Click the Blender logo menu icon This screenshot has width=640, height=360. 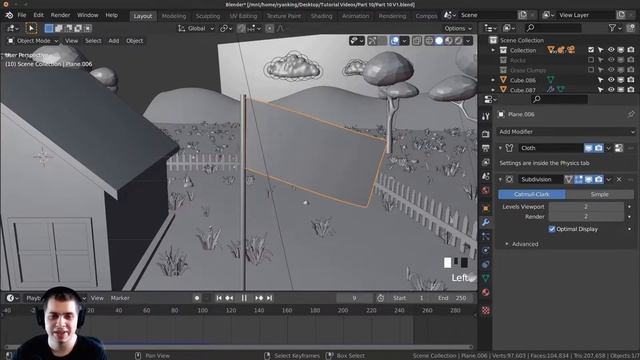[9, 15]
